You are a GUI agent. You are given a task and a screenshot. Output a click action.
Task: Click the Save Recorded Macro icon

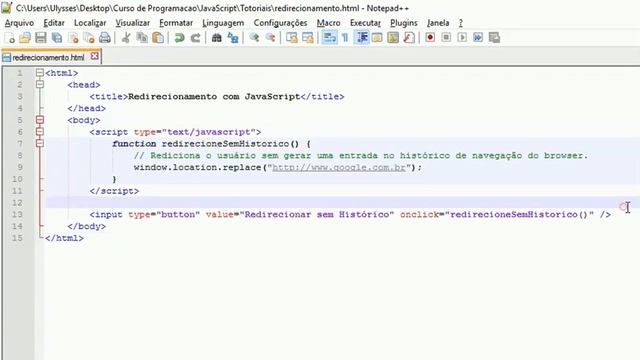[494, 38]
